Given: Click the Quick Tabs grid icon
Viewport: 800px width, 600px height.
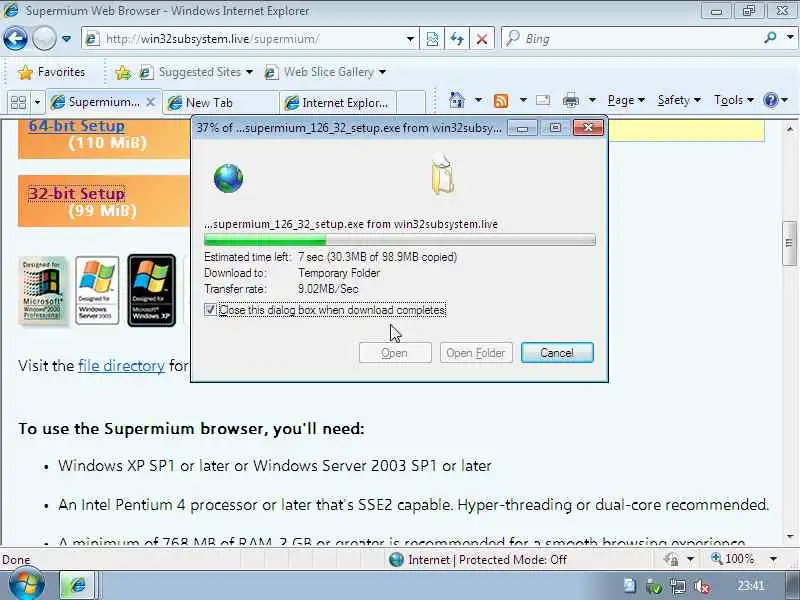Looking at the screenshot, I should pyautogui.click(x=18, y=103).
